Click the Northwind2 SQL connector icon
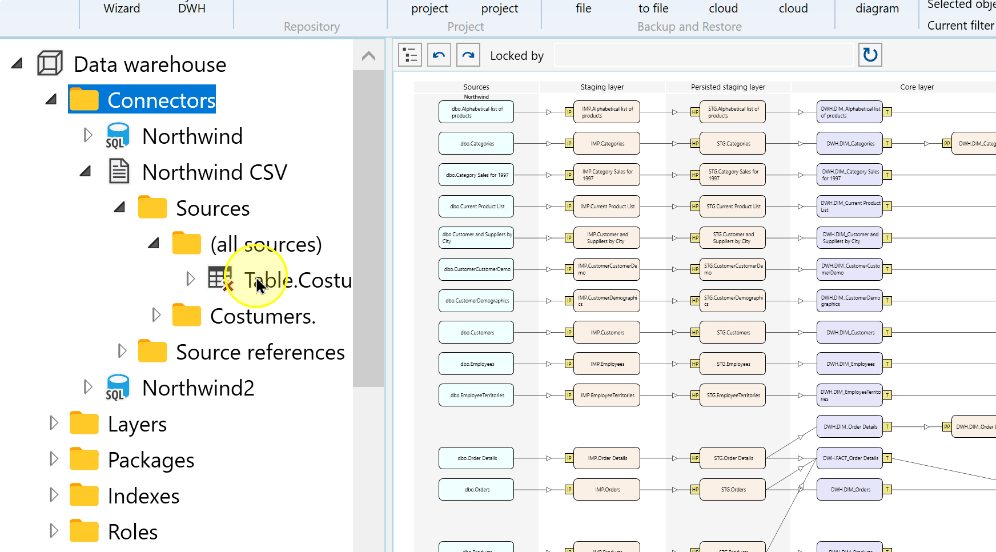 [118, 387]
